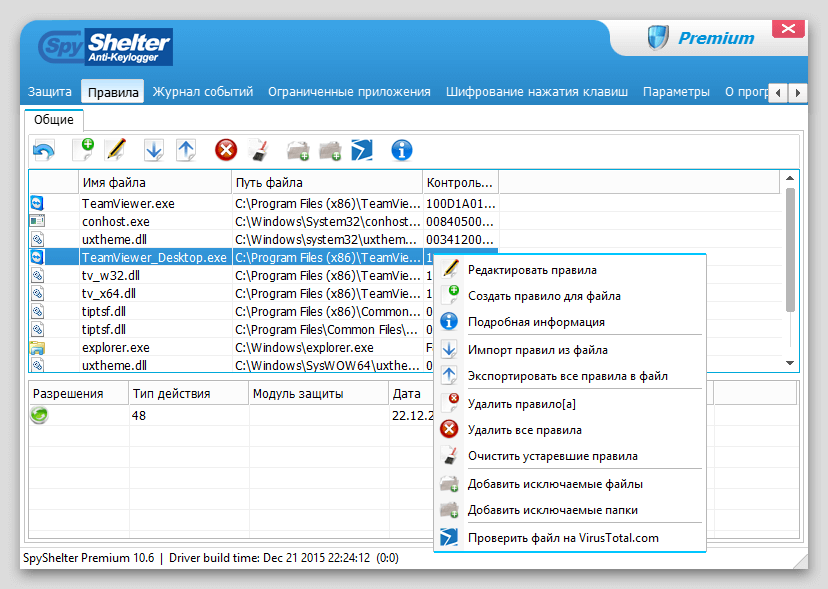Image resolution: width=828 pixels, height=589 pixels.
Task: Click the blue info toolbar icon
Action: pos(402,150)
